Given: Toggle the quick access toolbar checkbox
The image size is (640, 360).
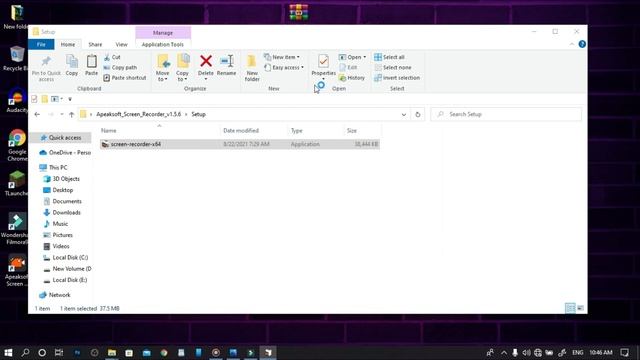Looking at the screenshot, I should pyautogui.click(x=34, y=99).
